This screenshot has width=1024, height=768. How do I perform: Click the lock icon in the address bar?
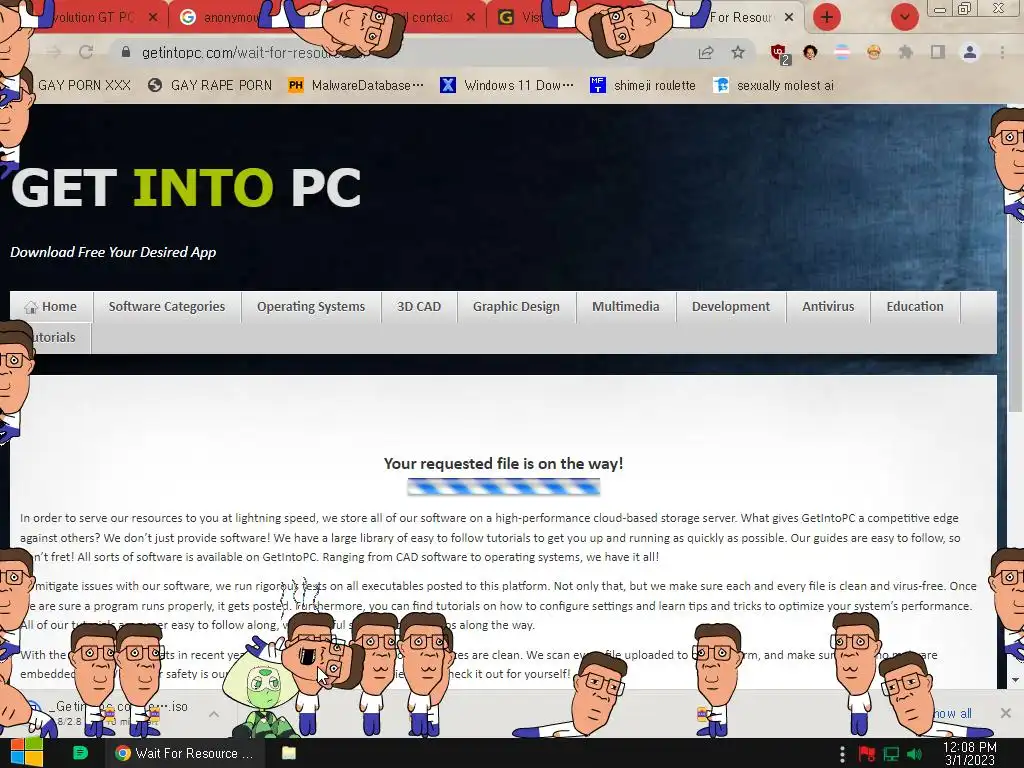(126, 52)
